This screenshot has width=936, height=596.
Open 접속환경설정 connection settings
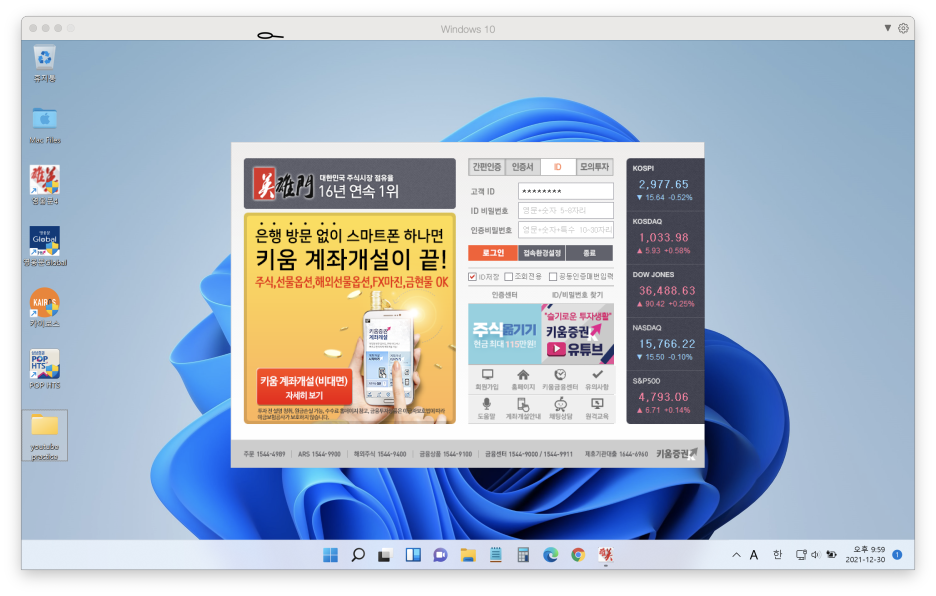pos(542,253)
